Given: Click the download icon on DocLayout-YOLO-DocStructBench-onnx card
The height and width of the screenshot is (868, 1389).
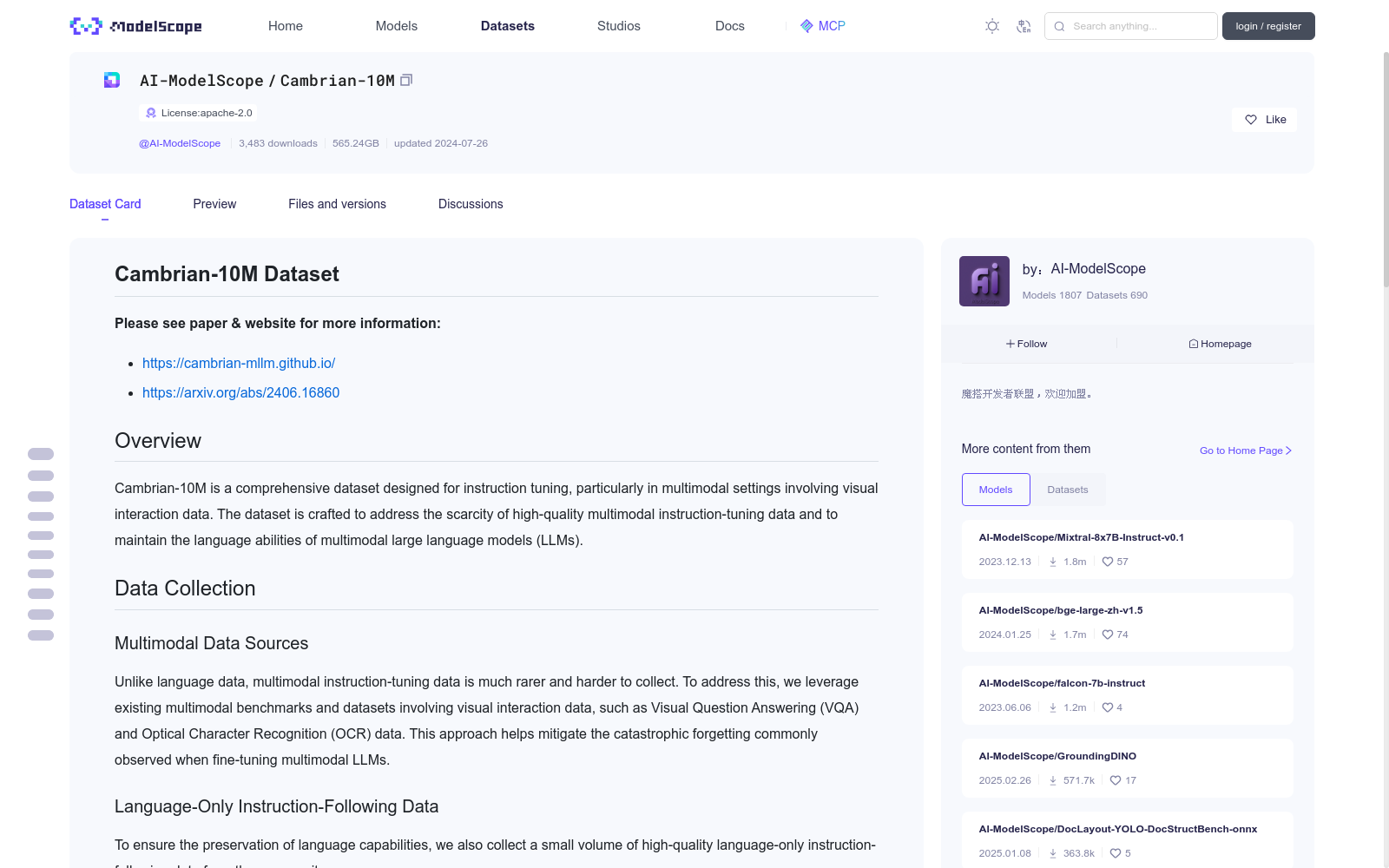Looking at the screenshot, I should 1053,853.
